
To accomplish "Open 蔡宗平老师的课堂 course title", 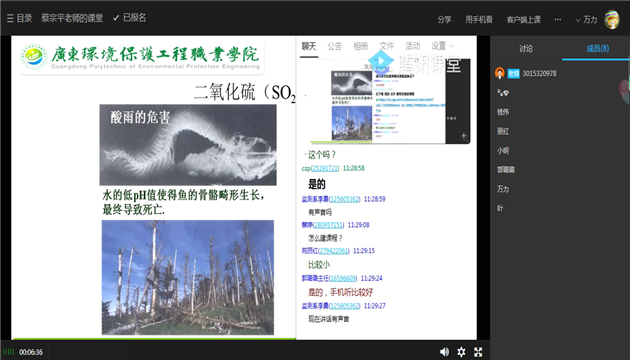I will pos(72,18).
